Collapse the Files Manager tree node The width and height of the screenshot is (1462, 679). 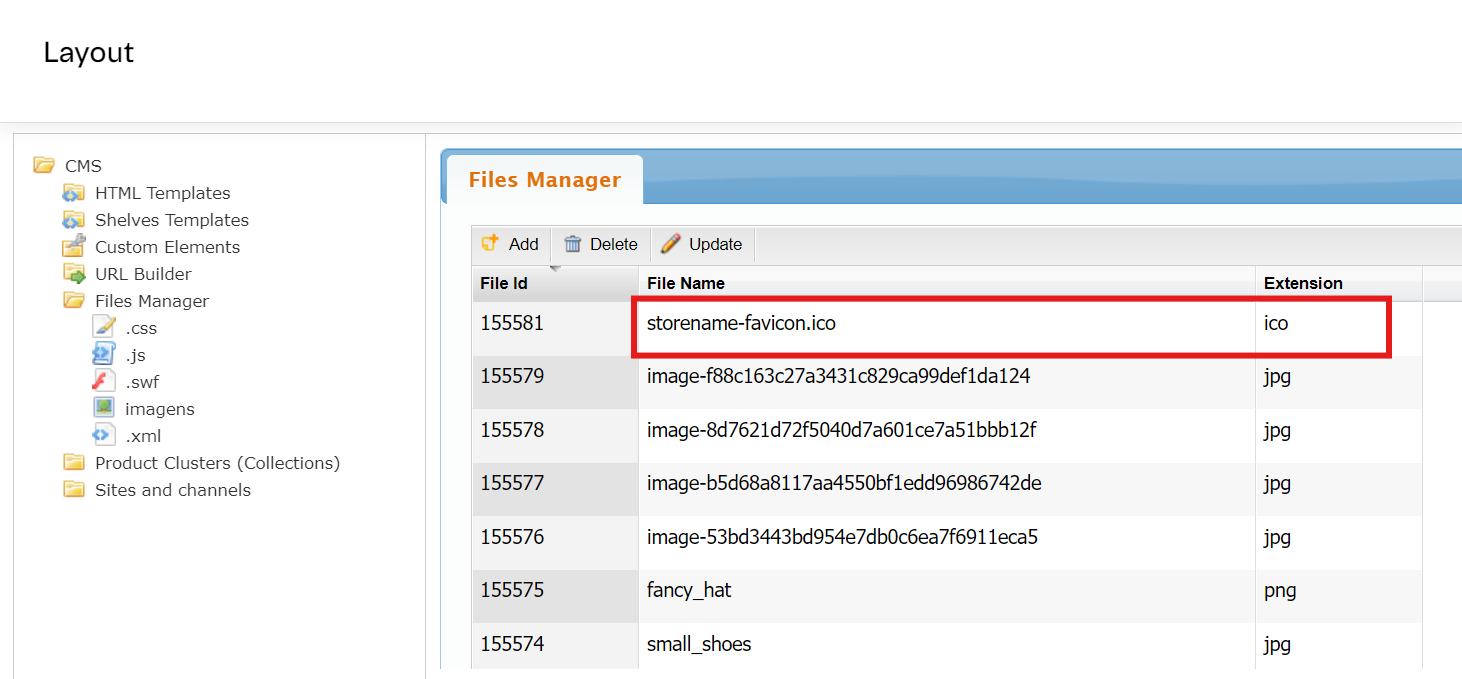tap(74, 300)
